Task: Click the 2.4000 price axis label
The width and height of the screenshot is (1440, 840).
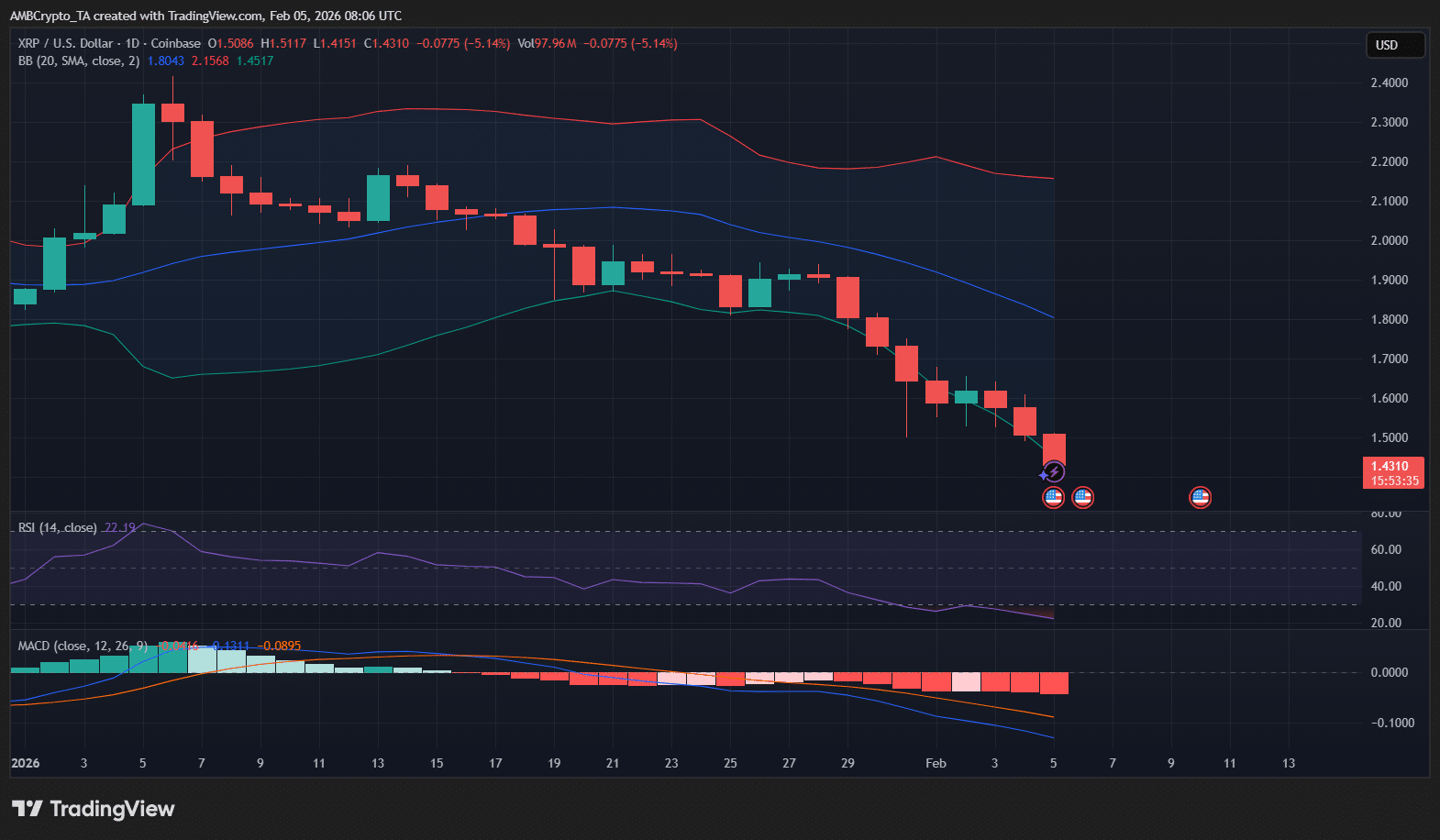Action: click(1389, 83)
